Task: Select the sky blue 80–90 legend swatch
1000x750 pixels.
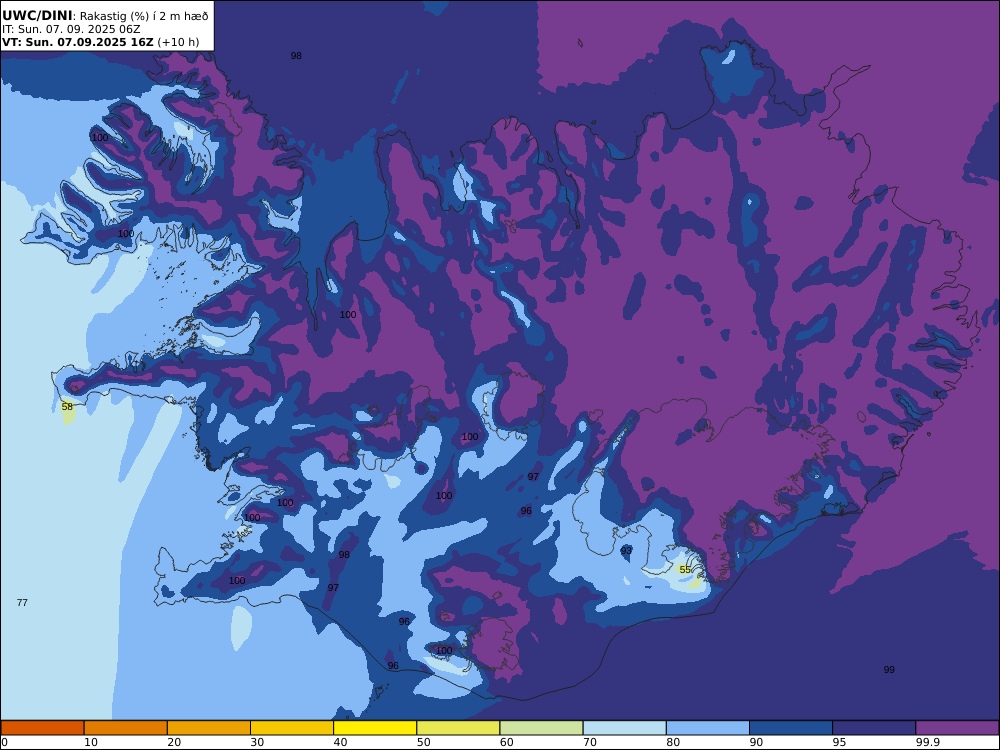Action: [x=708, y=728]
